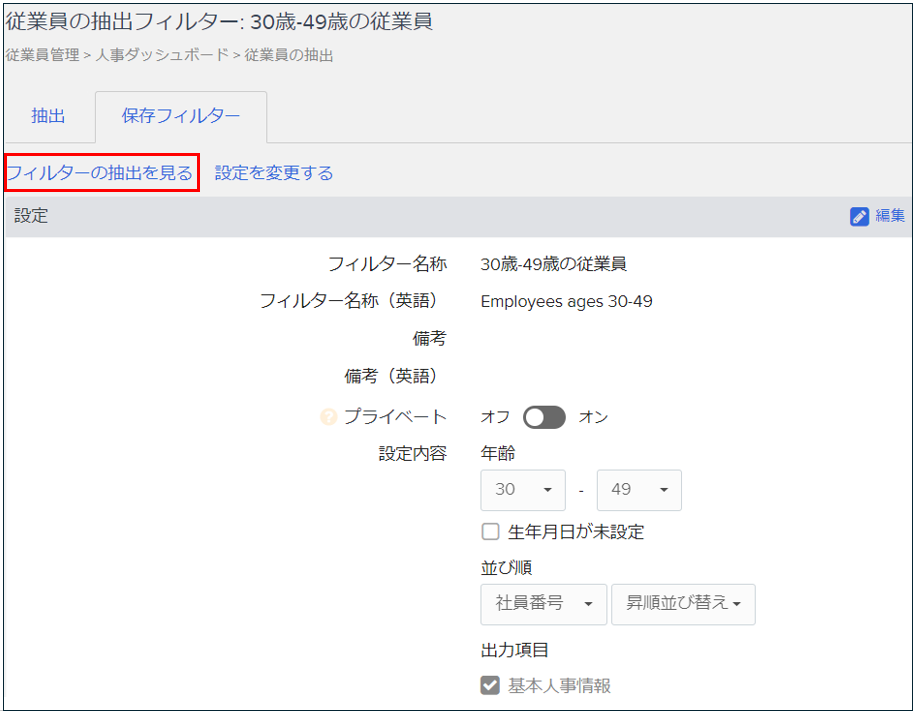The image size is (913, 711).
Task: Click 従業員の抽出 in the breadcrumb
Action: click(289, 55)
